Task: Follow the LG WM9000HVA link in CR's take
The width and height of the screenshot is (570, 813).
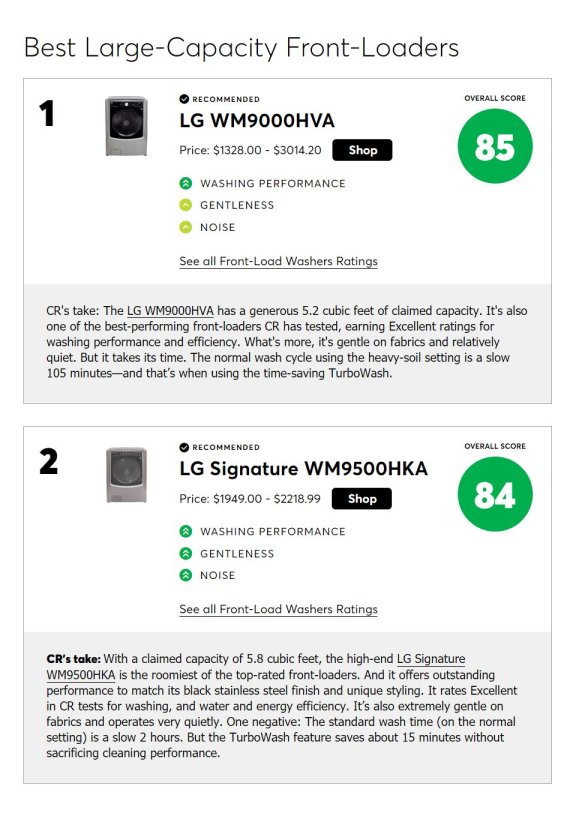Action: tap(170, 311)
